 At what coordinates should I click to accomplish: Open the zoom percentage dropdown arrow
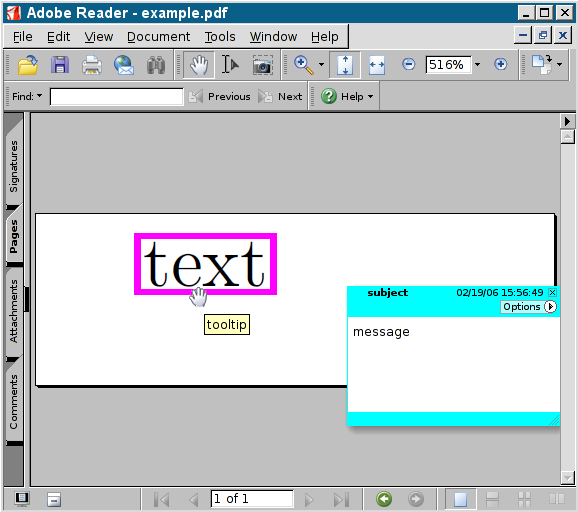tap(477, 65)
